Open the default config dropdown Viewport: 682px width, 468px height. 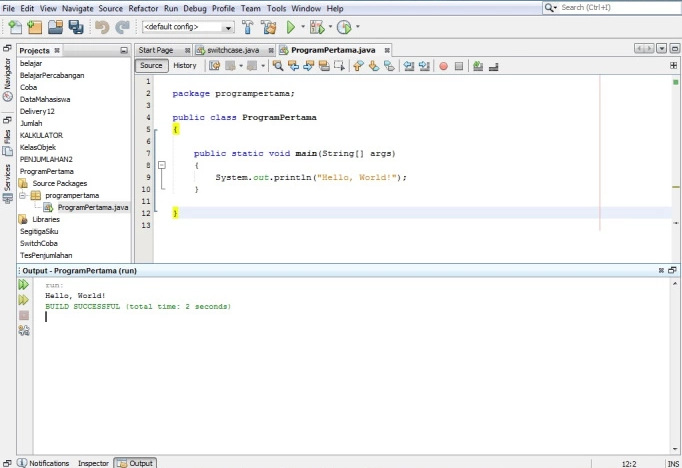tap(187, 27)
